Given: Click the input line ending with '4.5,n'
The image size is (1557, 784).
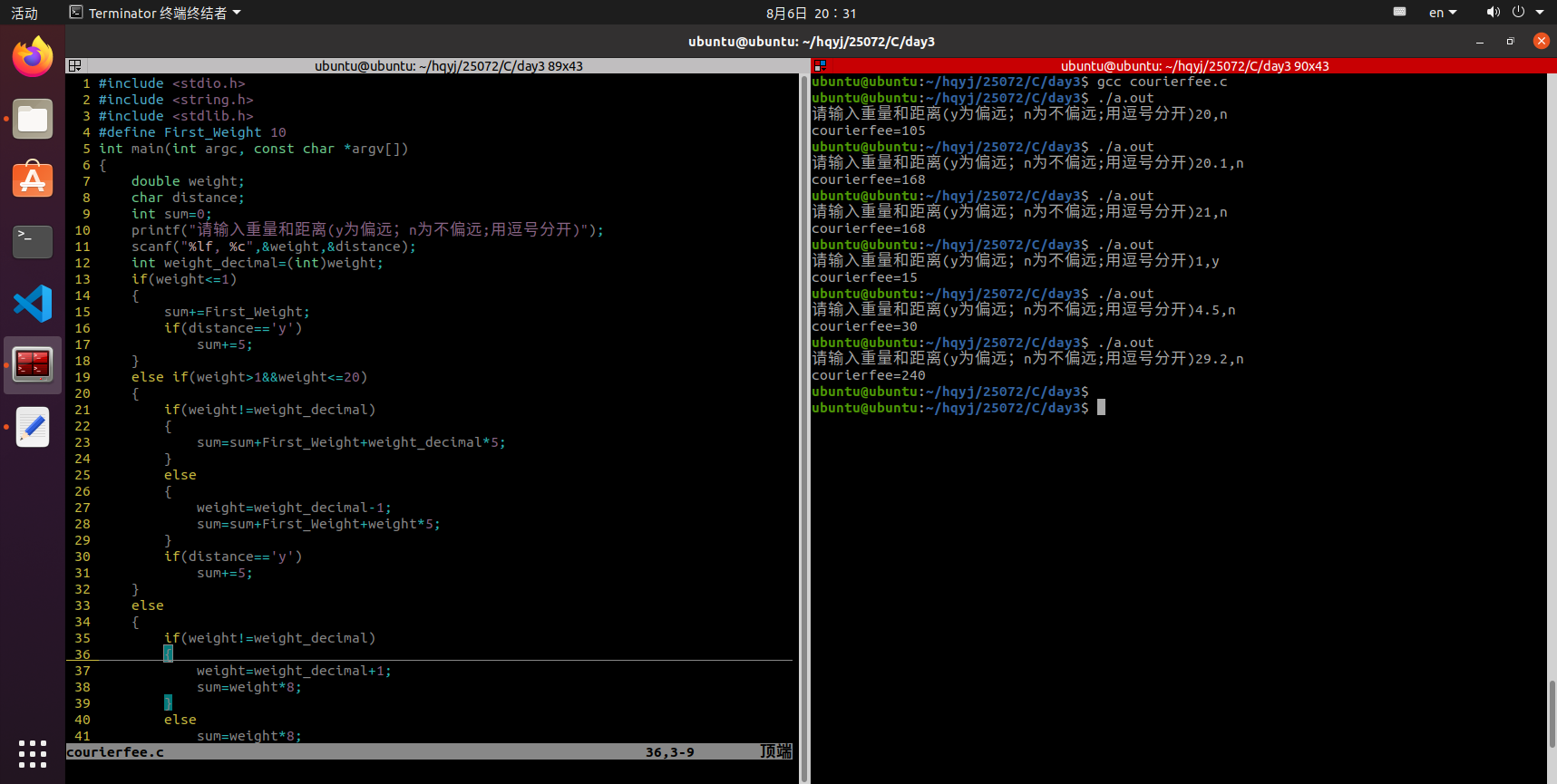Looking at the screenshot, I should (x=1024, y=310).
